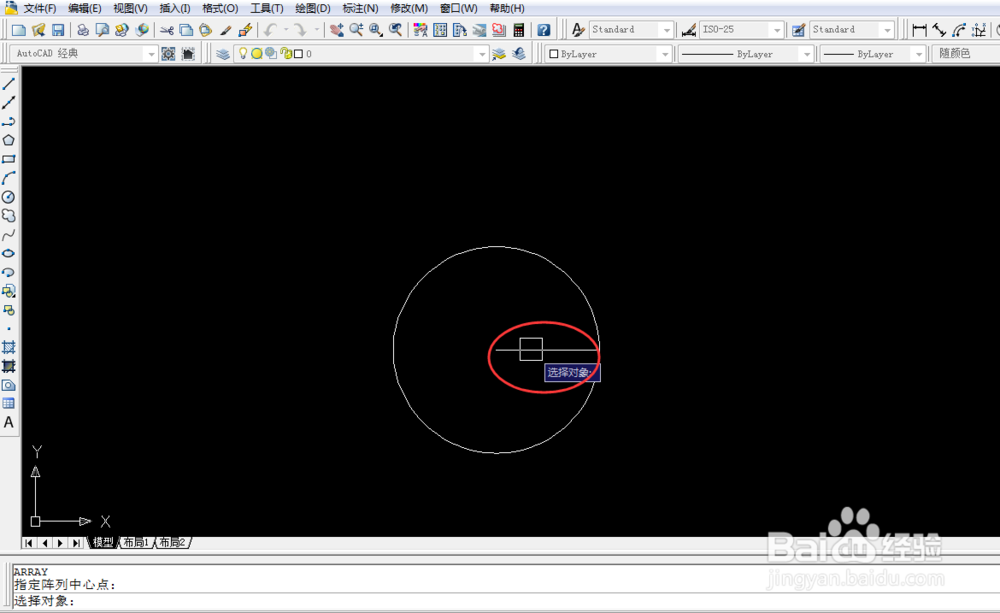Switch to the 布局2 tab
1000x613 pixels.
point(172,542)
